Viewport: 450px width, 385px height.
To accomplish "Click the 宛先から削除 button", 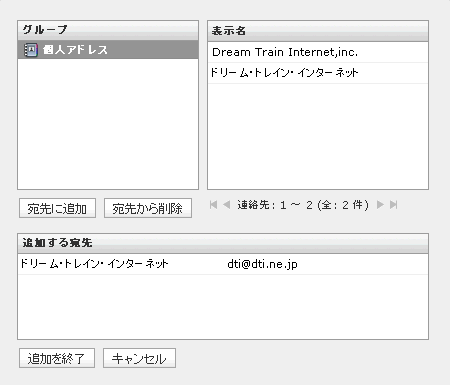I will pyautogui.click(x=148, y=208).
